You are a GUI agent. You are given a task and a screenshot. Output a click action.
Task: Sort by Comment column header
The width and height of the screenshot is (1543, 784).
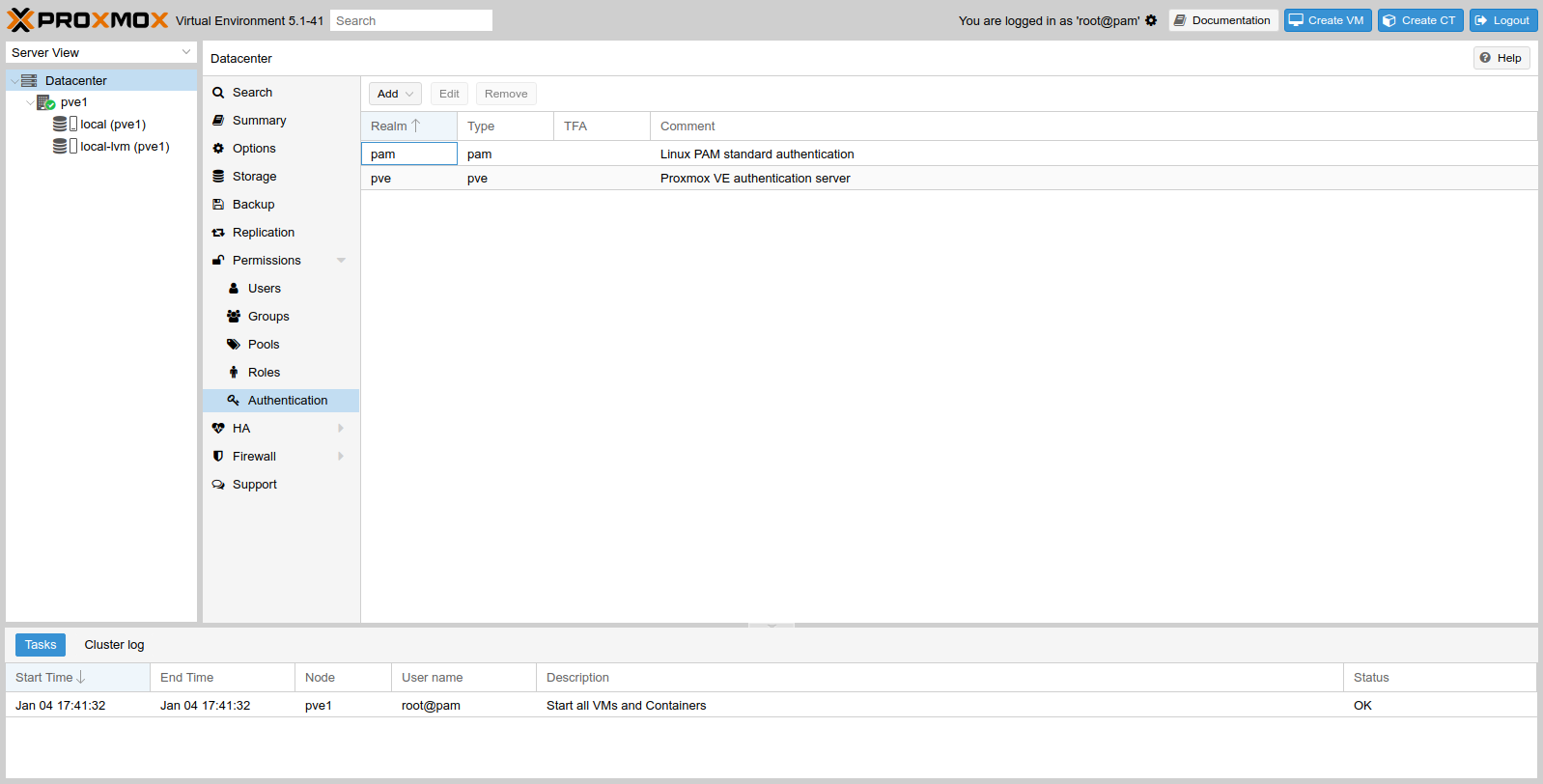[1093, 126]
